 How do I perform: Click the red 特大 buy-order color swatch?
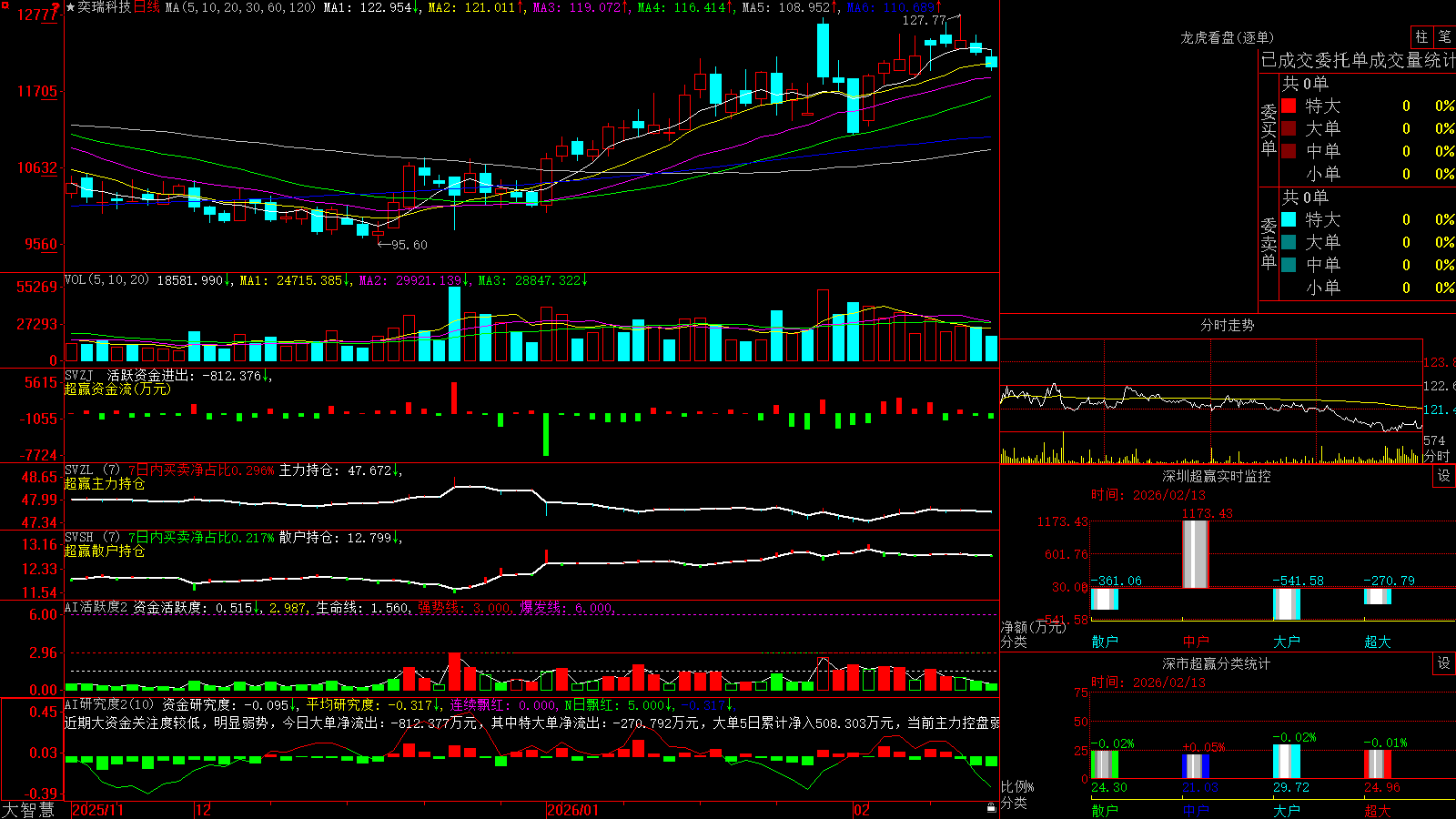pos(1289,106)
